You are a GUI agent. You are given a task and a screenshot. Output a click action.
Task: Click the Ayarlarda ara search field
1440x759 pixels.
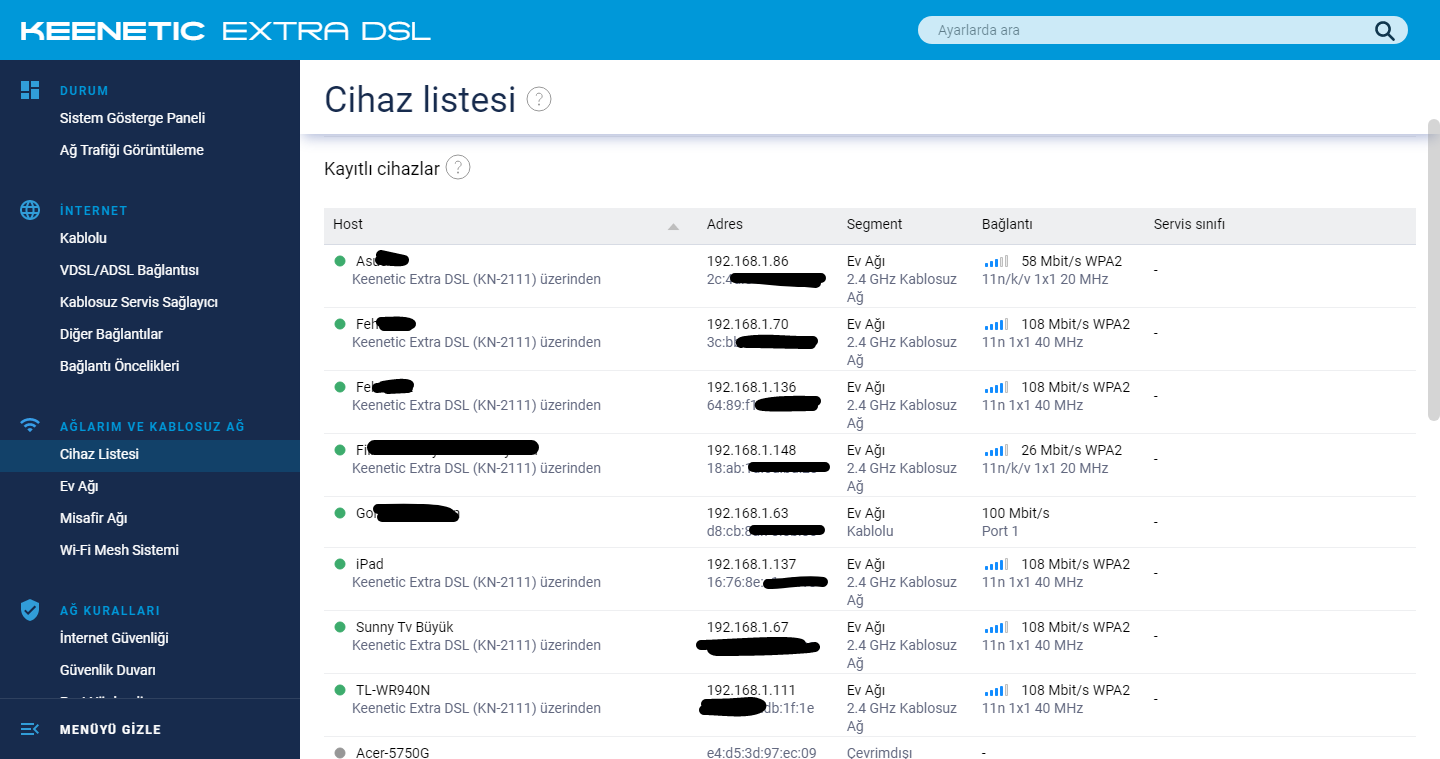pyautogui.click(x=1162, y=30)
